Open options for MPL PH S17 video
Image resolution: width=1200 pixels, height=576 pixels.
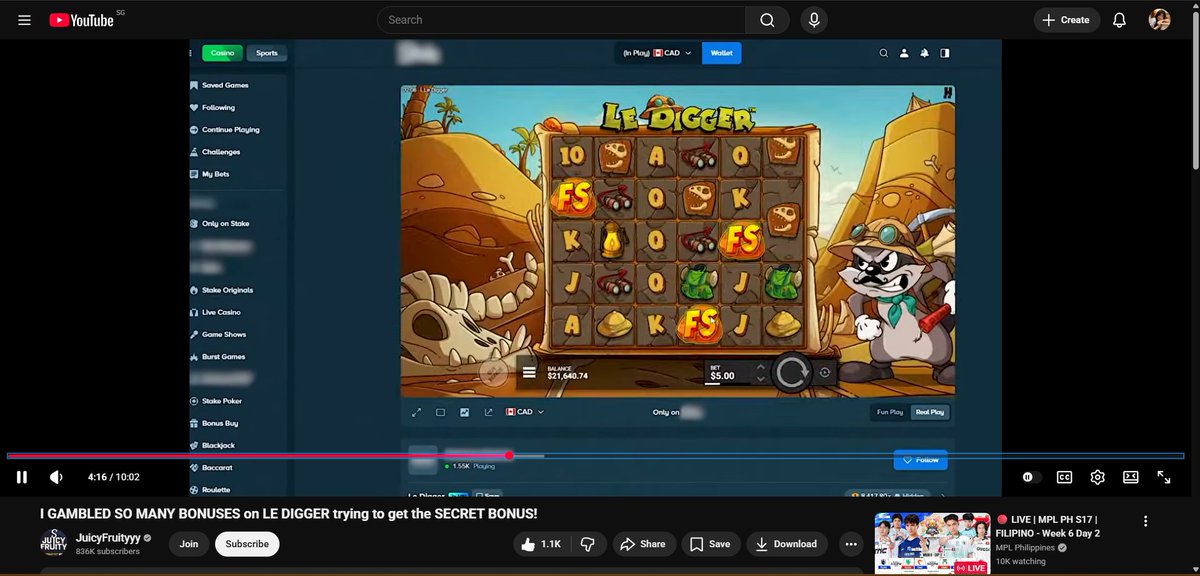(x=1146, y=522)
